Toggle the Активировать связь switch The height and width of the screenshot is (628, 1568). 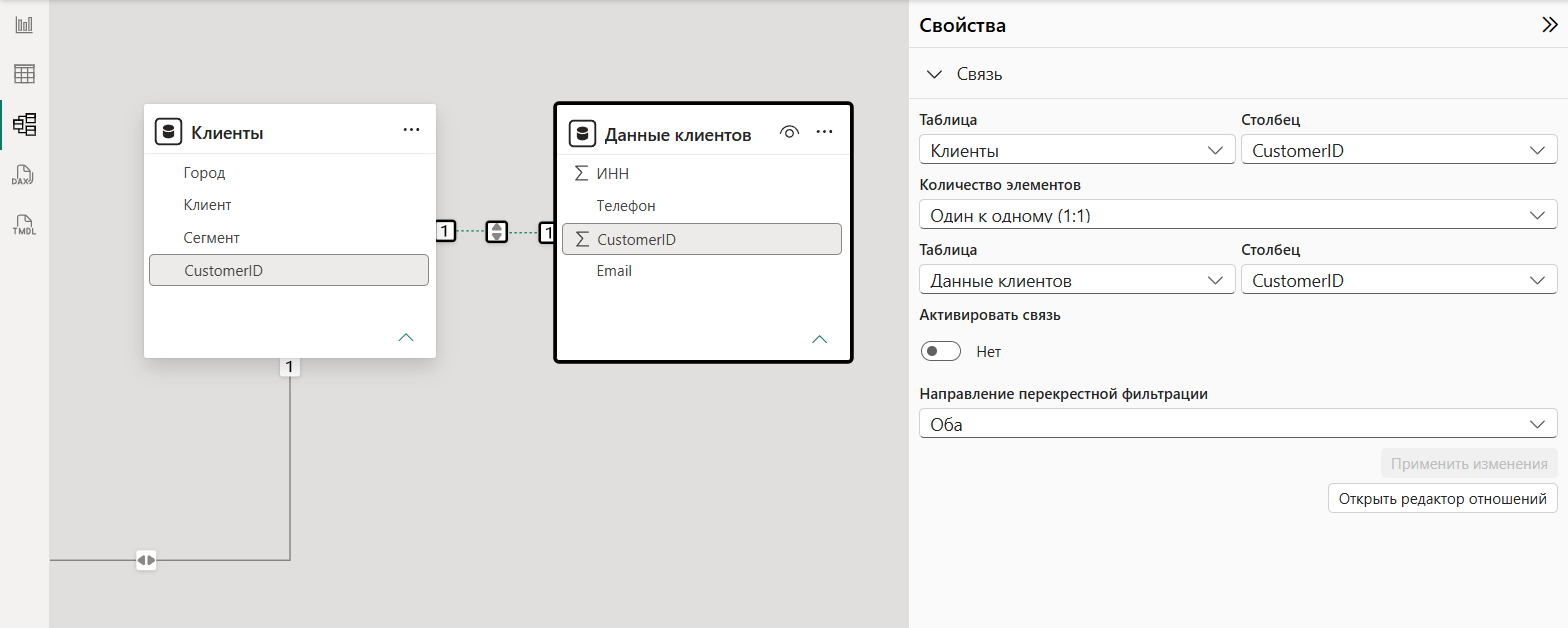tap(941, 351)
